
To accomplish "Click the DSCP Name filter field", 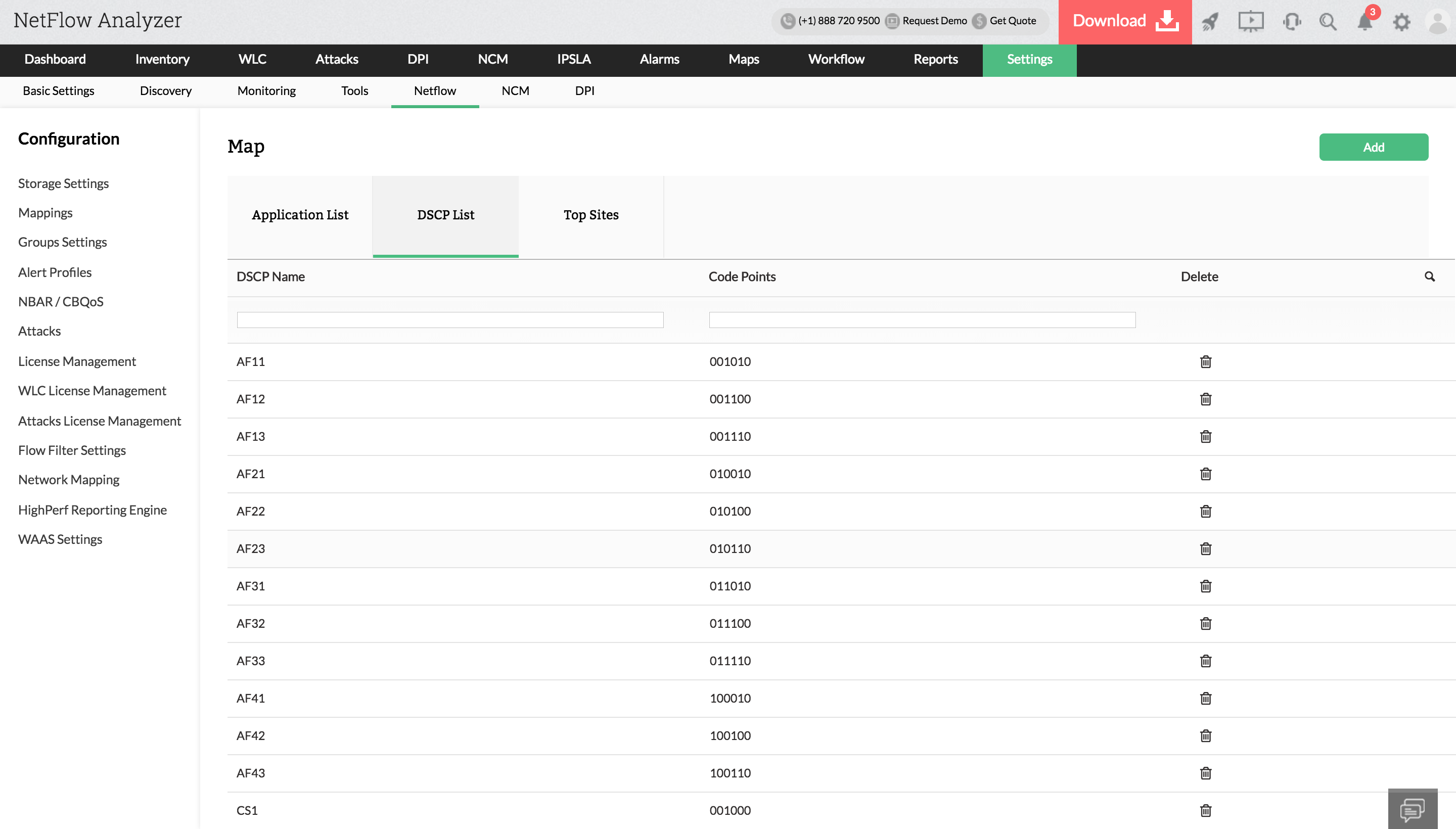I will pos(450,319).
